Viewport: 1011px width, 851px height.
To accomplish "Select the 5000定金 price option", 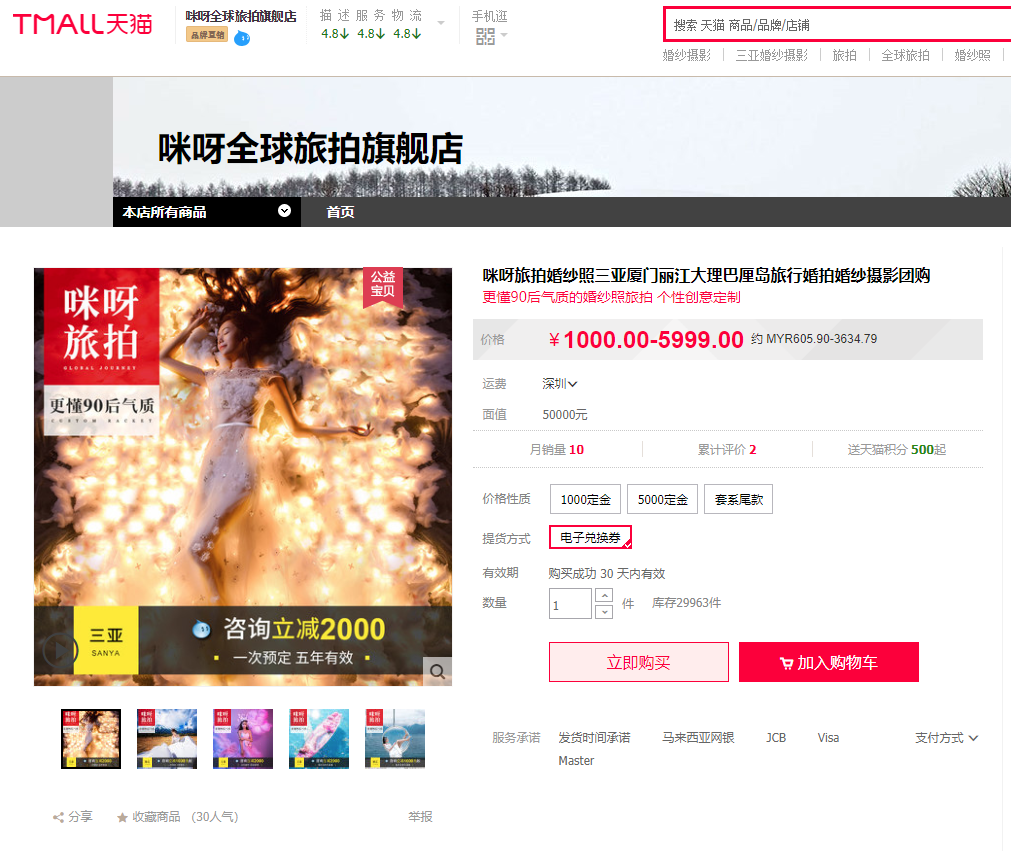I will (x=663, y=499).
